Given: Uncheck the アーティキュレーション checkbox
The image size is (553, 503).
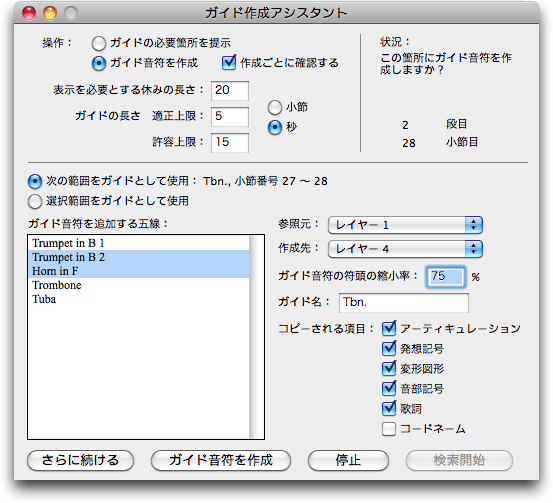Looking at the screenshot, I should [389, 329].
